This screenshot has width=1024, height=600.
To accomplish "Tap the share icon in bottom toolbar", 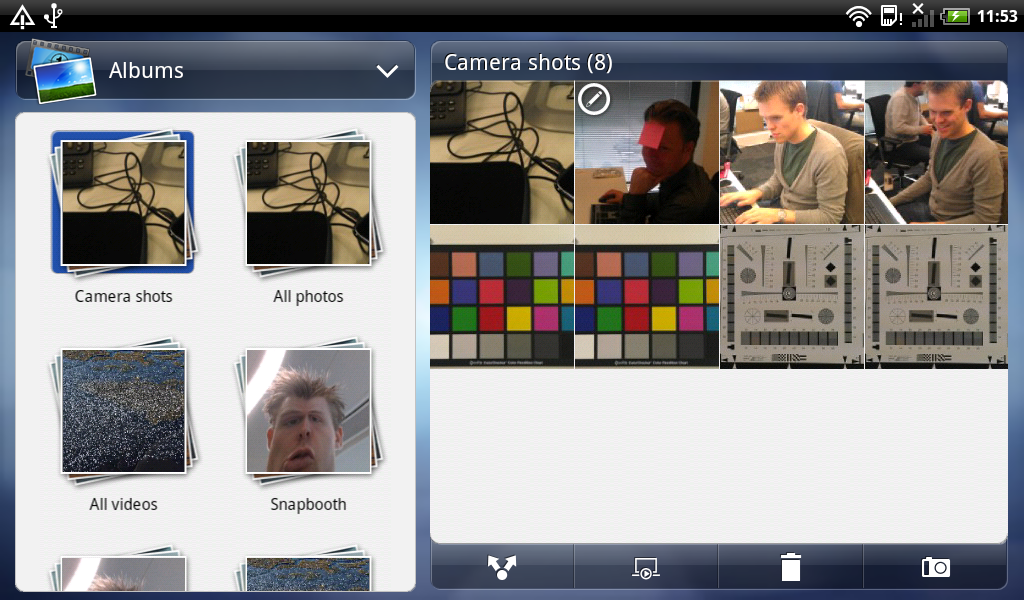I will [502, 567].
